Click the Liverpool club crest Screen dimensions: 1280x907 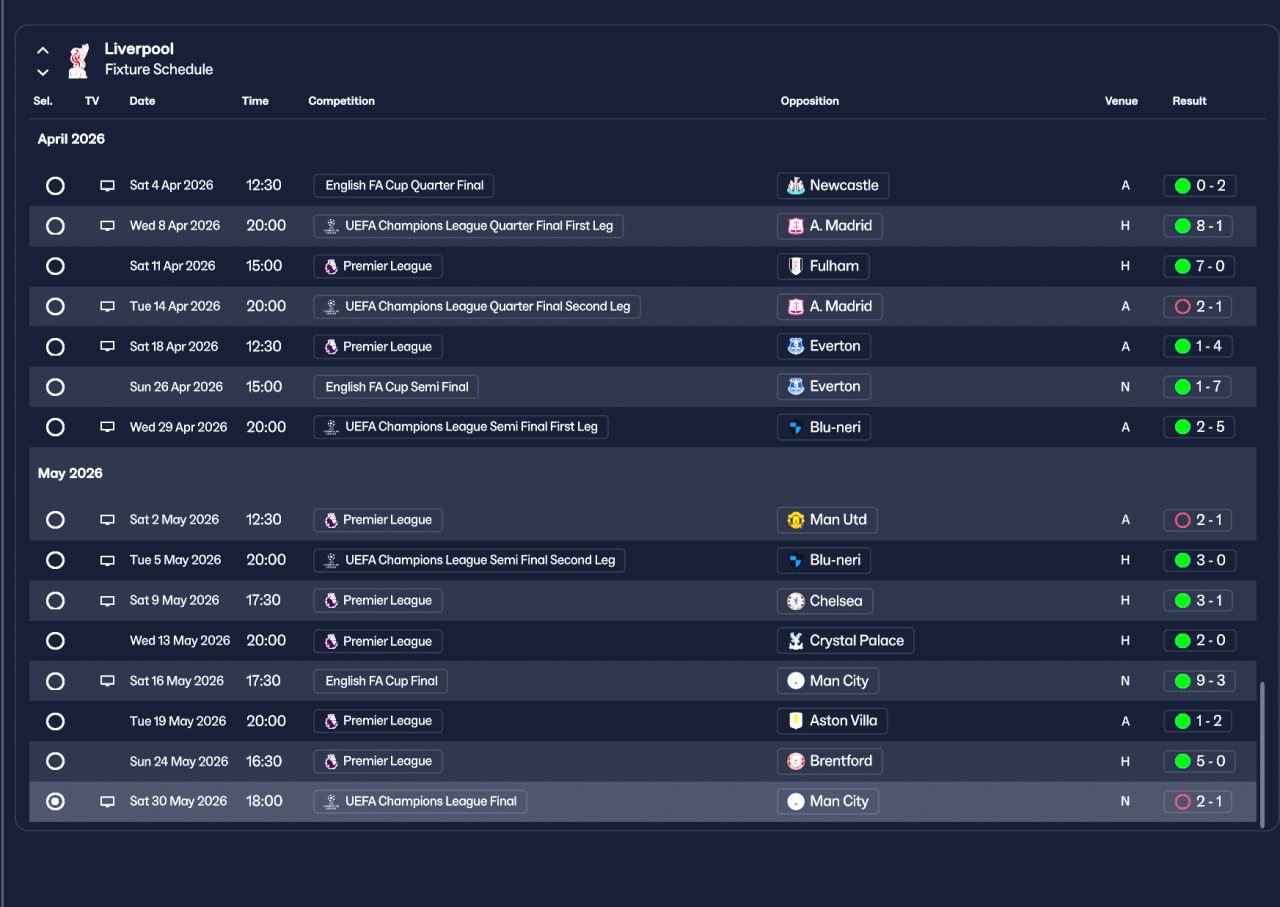point(78,60)
